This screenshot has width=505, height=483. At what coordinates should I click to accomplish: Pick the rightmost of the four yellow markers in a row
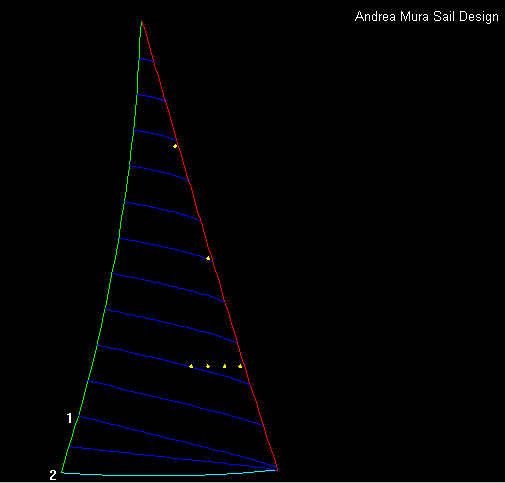tap(240, 366)
